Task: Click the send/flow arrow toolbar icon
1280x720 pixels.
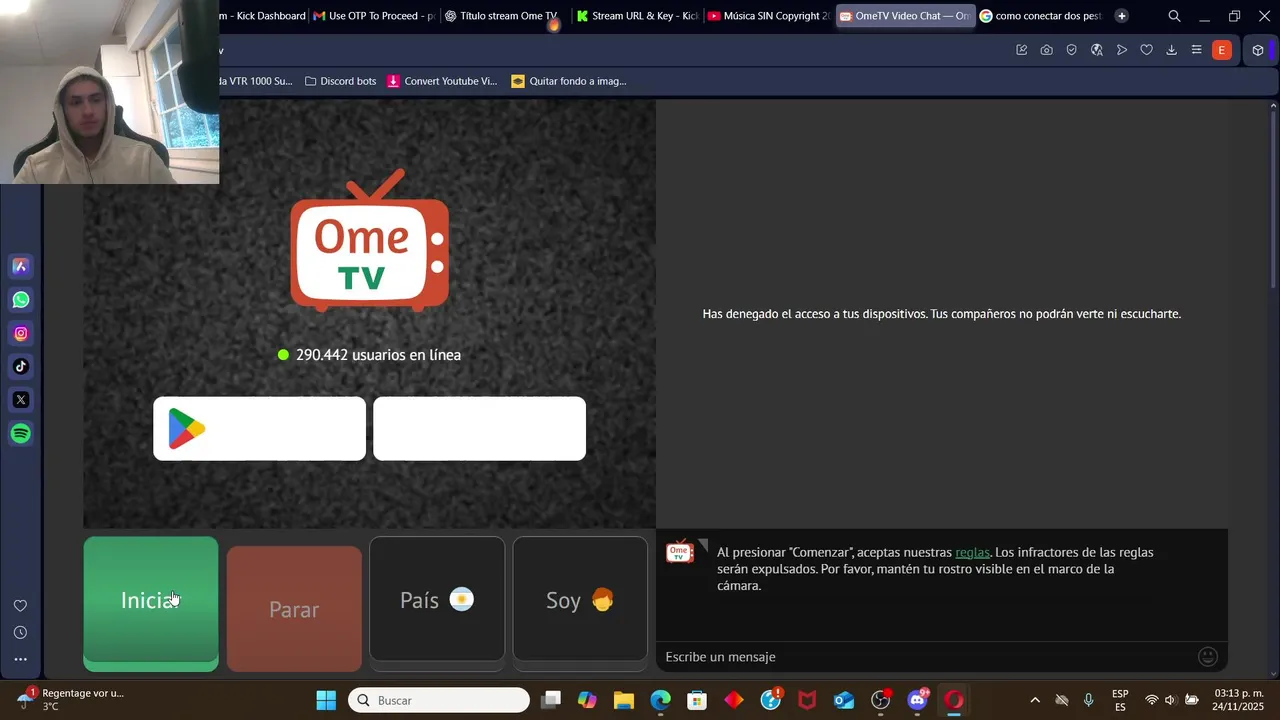Action: tap(1121, 50)
